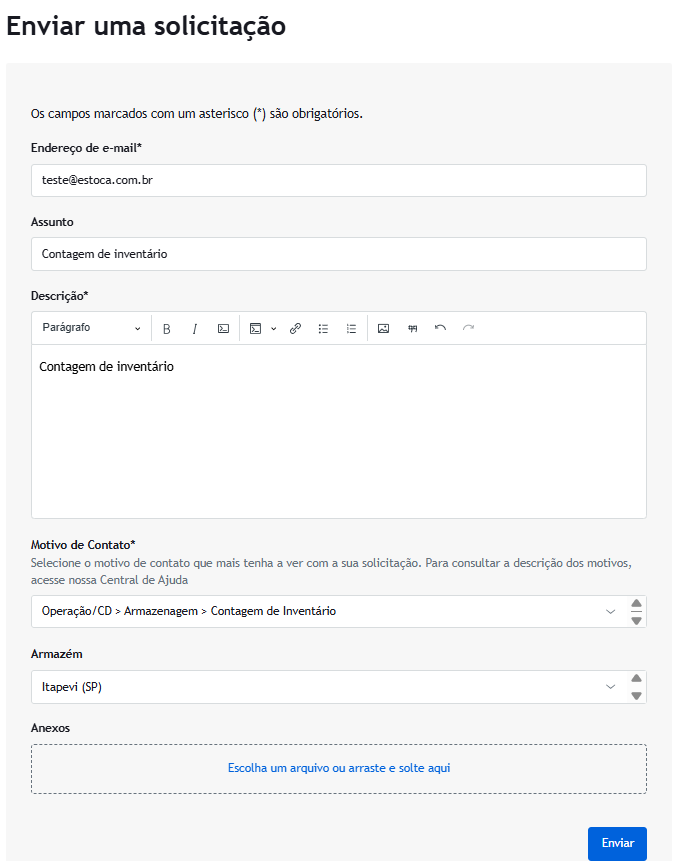Screen dimensions: 676x861
Task: Insert inline code in description
Action: (x=223, y=328)
